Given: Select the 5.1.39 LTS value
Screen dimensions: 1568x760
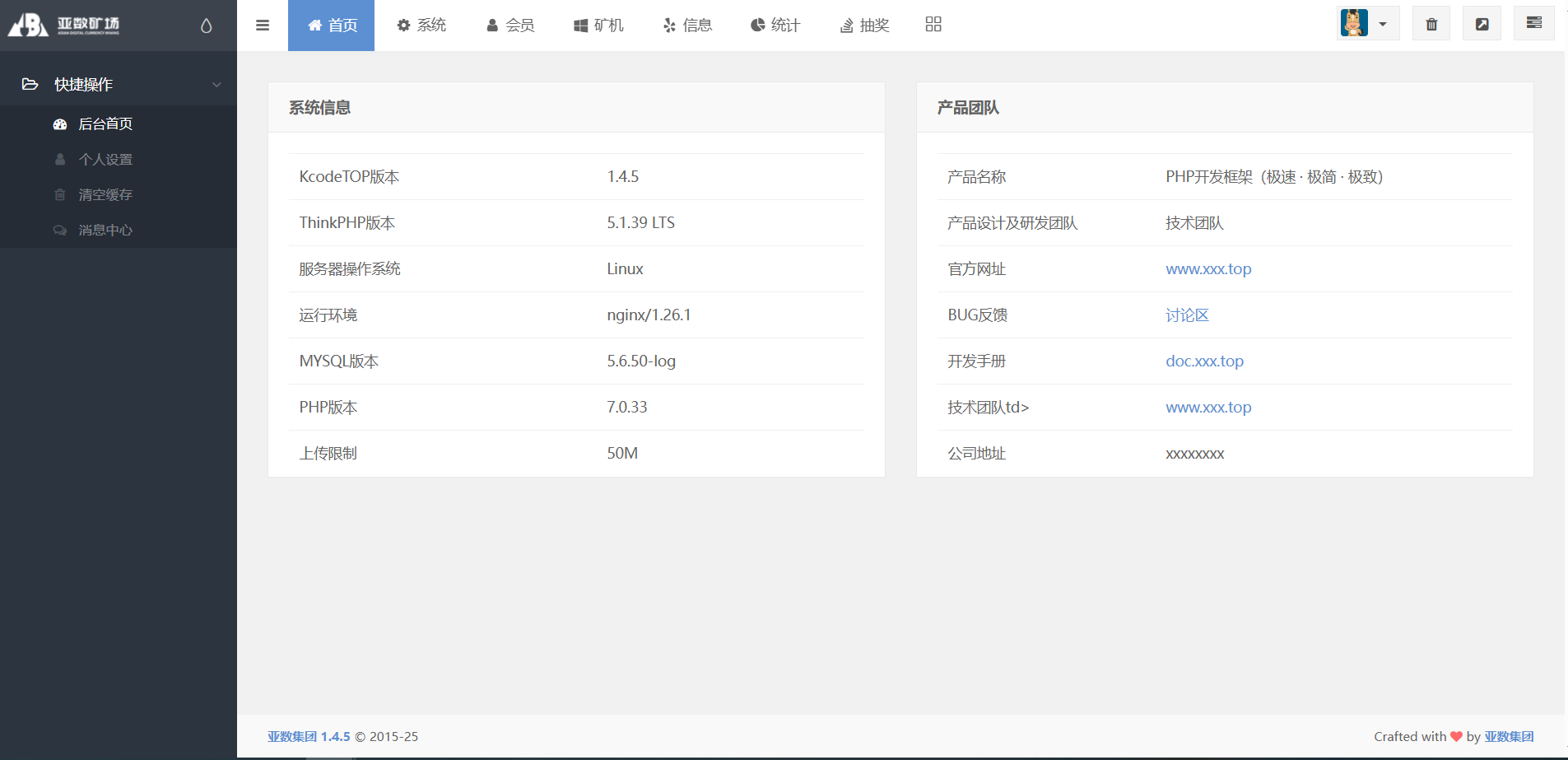Looking at the screenshot, I should tap(640, 223).
